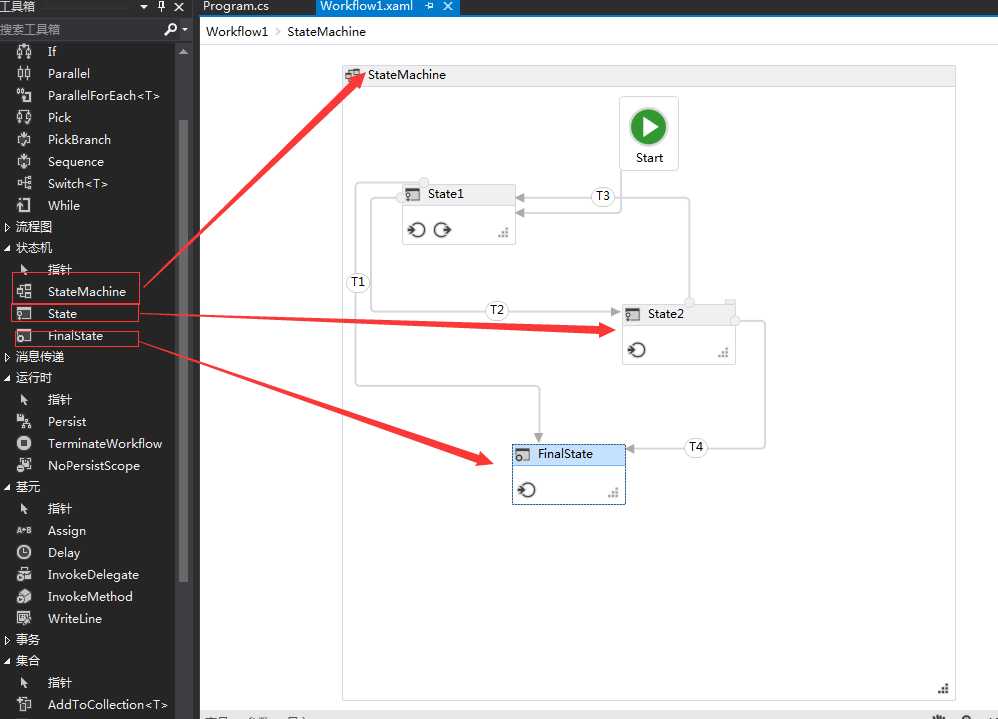Click the toolbox search magnifier icon

[x=170, y=29]
